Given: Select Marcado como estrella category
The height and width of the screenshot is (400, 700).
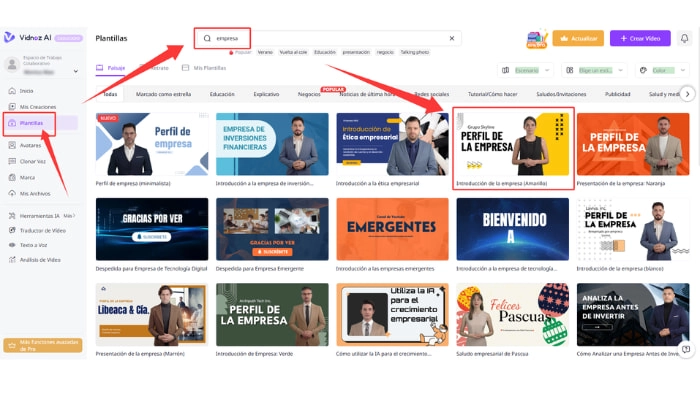Looking at the screenshot, I should coord(163,94).
